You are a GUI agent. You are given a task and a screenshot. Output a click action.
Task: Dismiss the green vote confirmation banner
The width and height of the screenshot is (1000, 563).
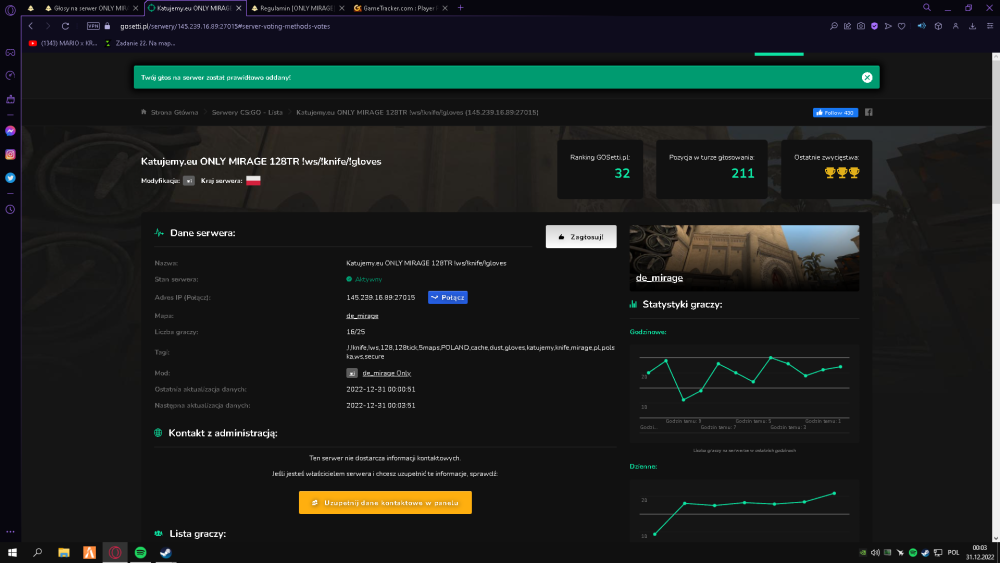coord(867,77)
